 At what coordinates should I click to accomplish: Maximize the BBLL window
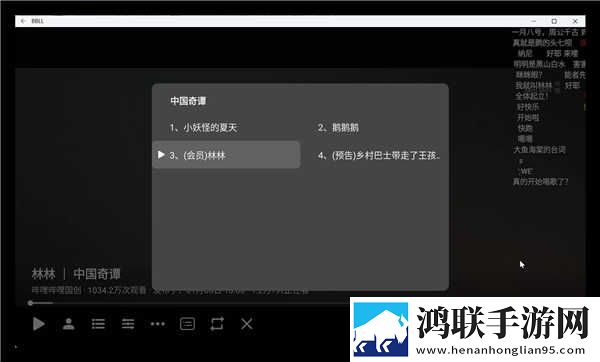click(x=554, y=21)
